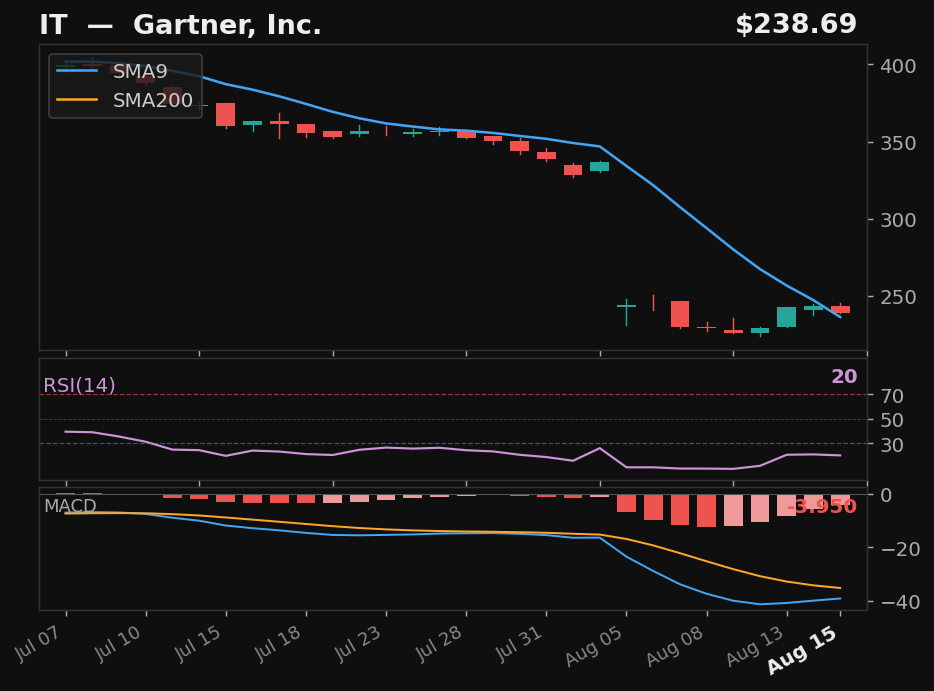Click the Jul 10 date label

pyautogui.click(x=118, y=643)
